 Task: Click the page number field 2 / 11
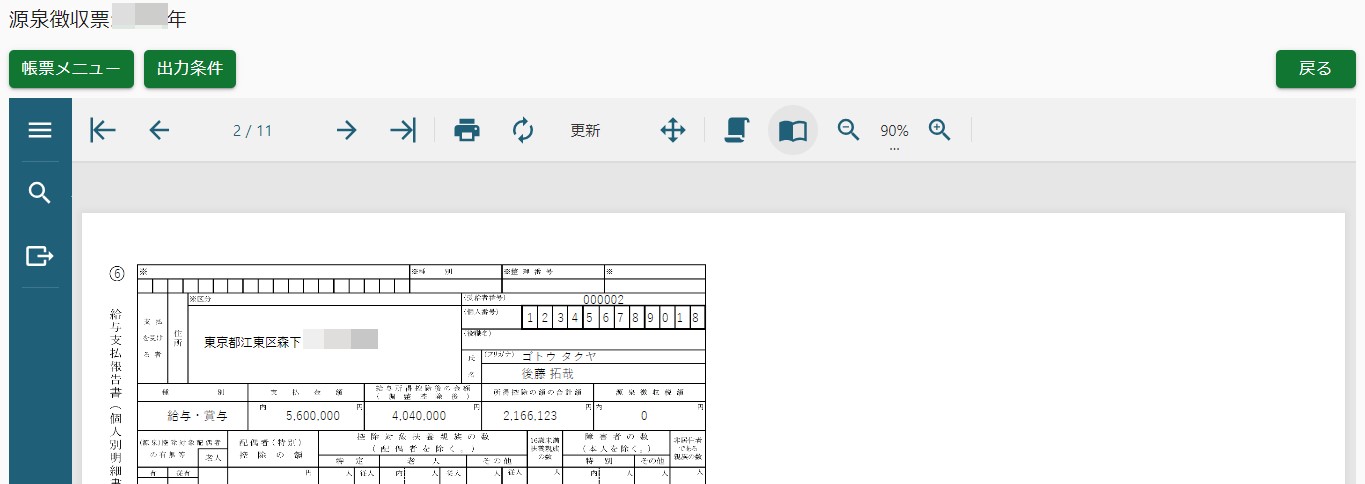tap(252, 131)
